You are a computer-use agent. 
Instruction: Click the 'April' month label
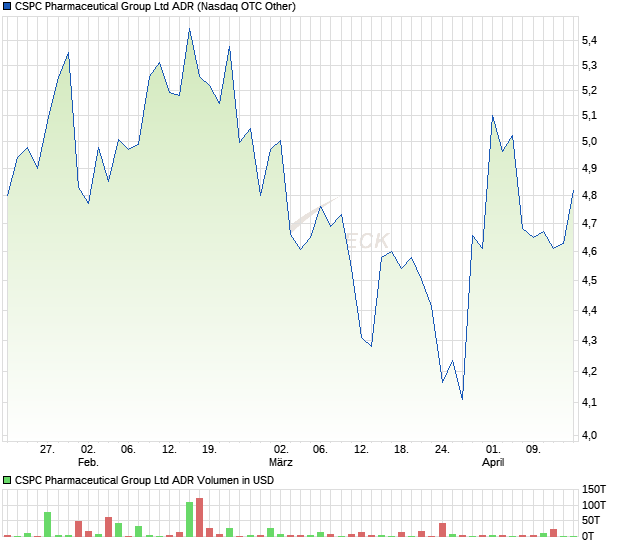[x=493, y=463]
